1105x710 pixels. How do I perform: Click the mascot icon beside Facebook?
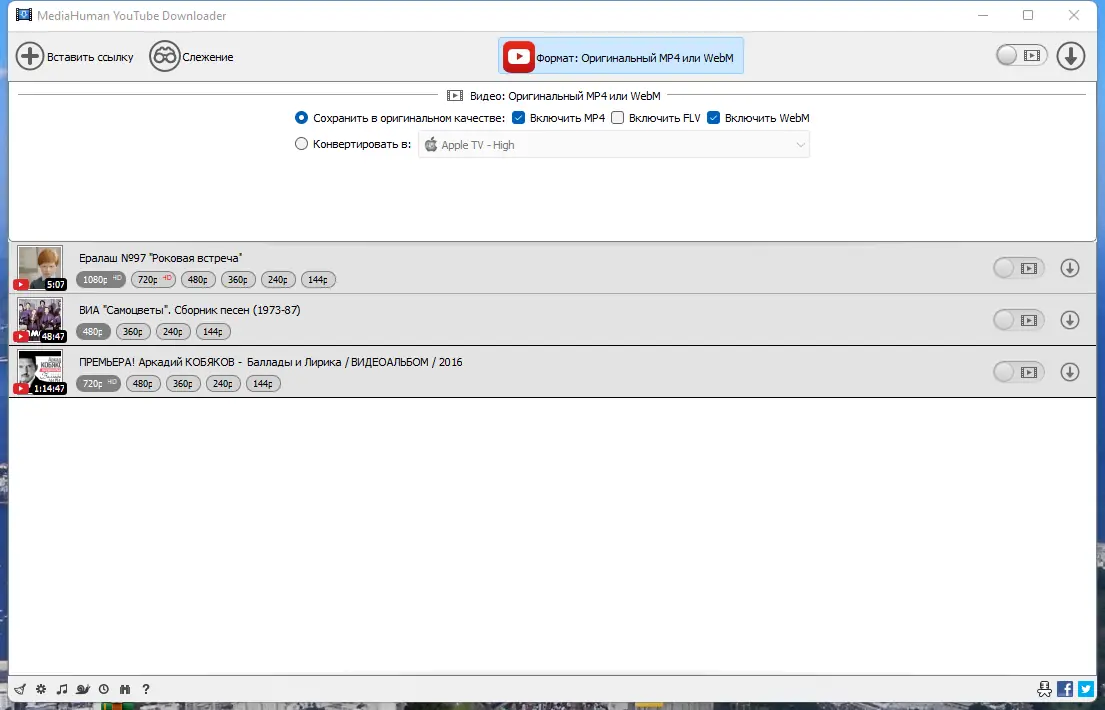[1044, 689]
